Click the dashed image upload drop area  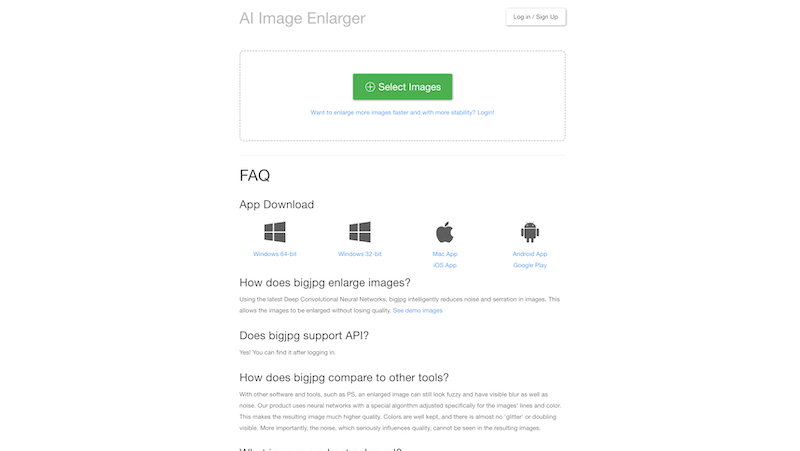403,95
